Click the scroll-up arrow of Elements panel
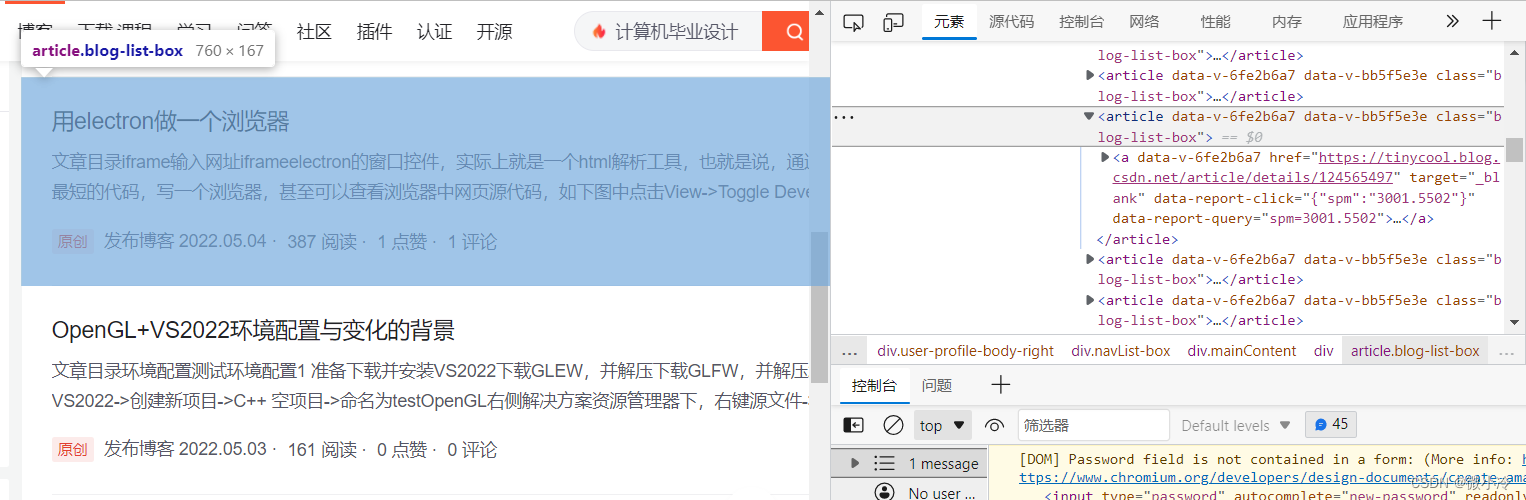 [x=1515, y=53]
